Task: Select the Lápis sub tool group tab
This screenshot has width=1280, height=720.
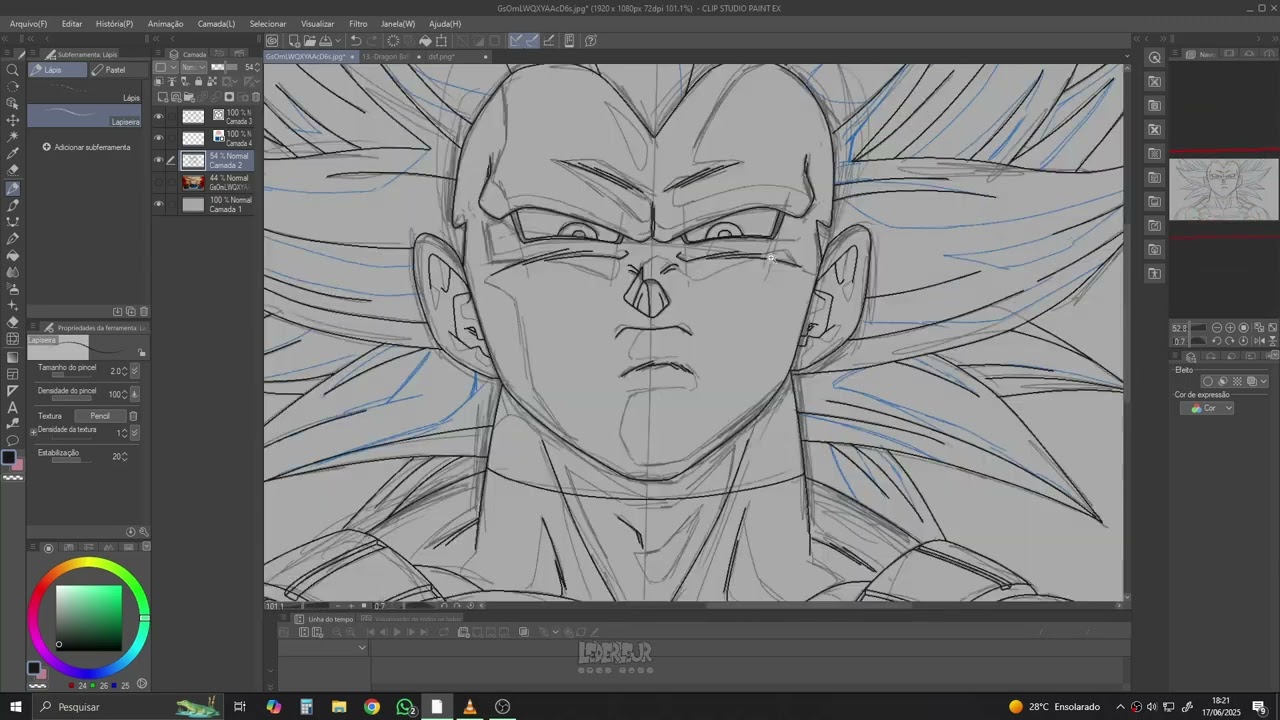Action: 57,70
